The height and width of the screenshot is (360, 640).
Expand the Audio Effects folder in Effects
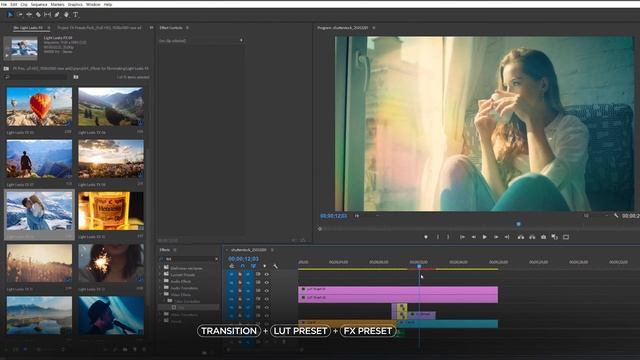[161, 281]
